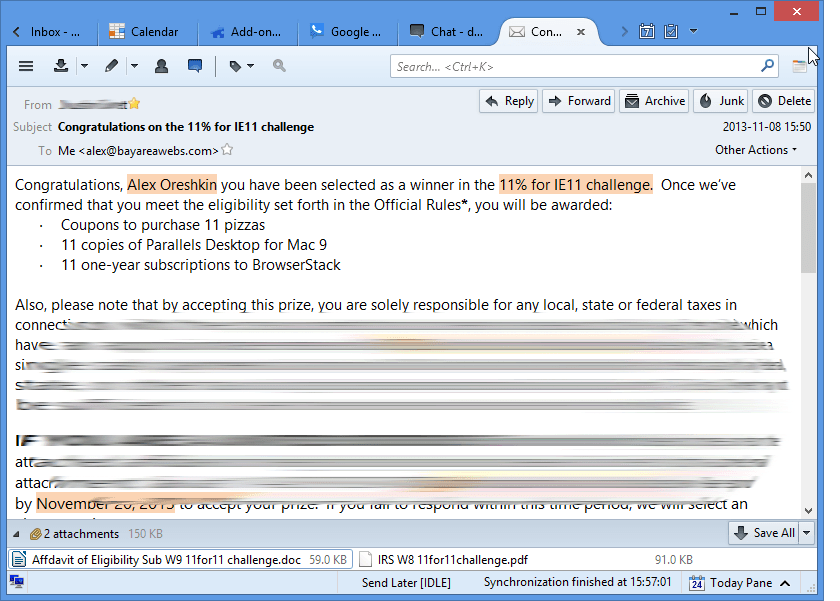Open the Other Actions dropdown

(x=756, y=150)
